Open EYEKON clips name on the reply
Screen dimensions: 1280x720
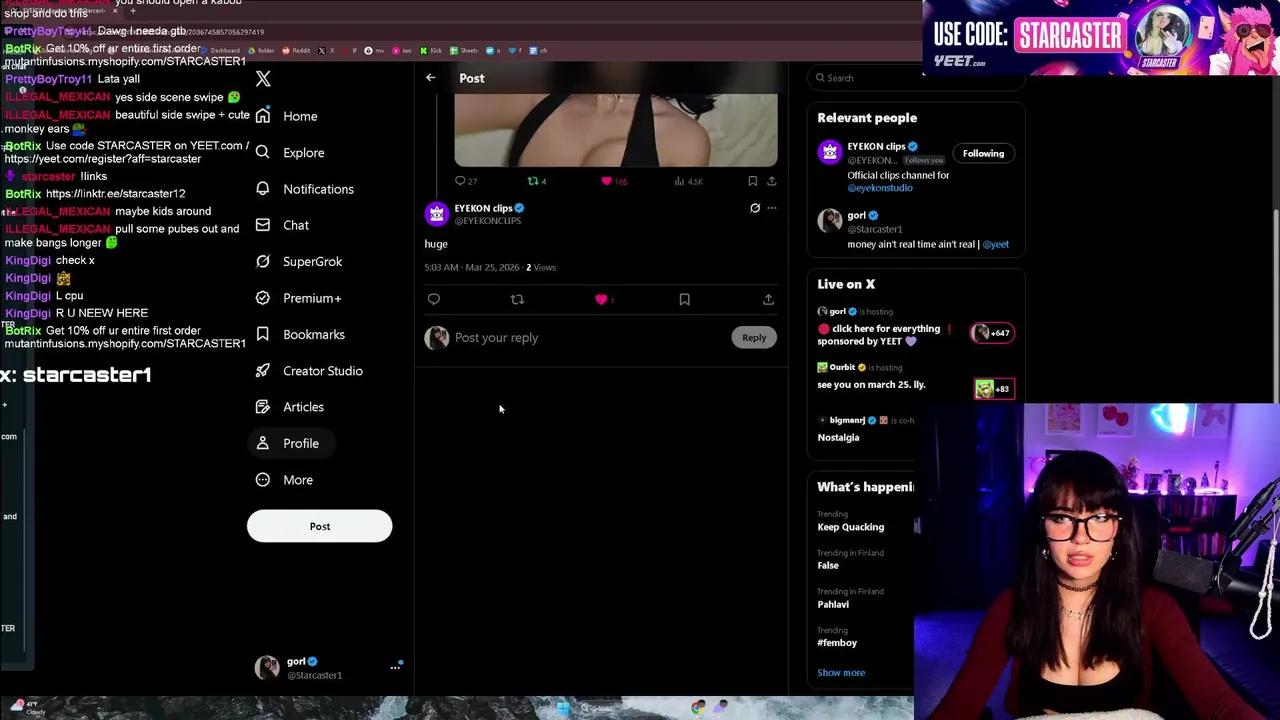[x=483, y=208]
